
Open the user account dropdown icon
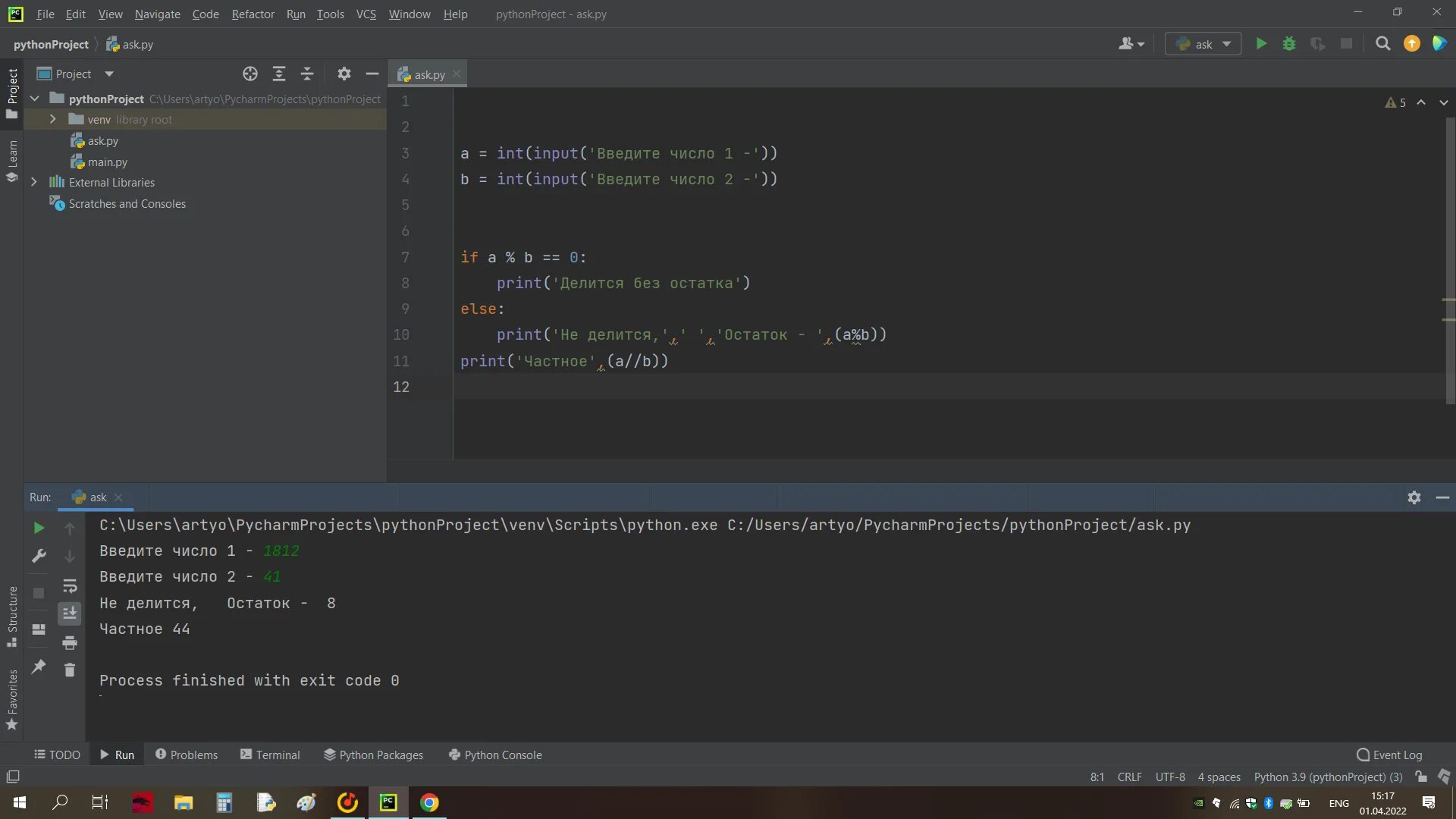1131,44
